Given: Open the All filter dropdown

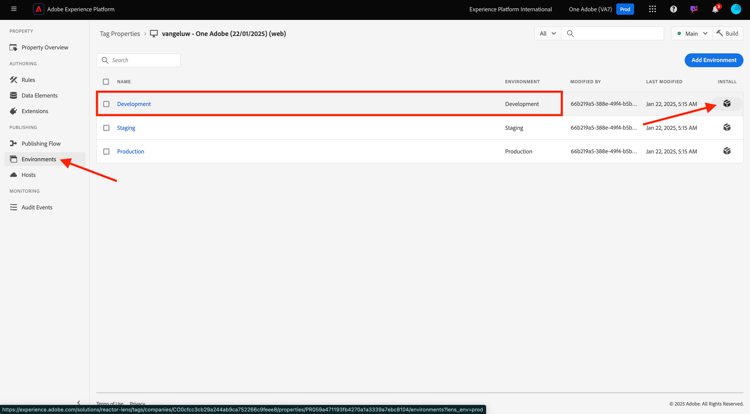Looking at the screenshot, I should tap(548, 33).
